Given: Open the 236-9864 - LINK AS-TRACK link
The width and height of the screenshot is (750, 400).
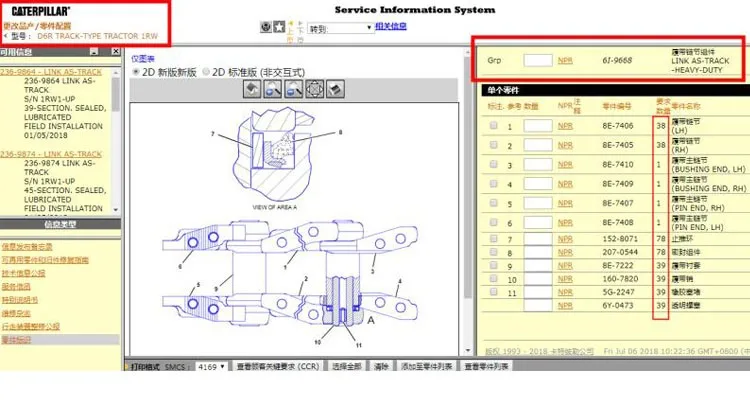Looking at the screenshot, I should (51, 72).
